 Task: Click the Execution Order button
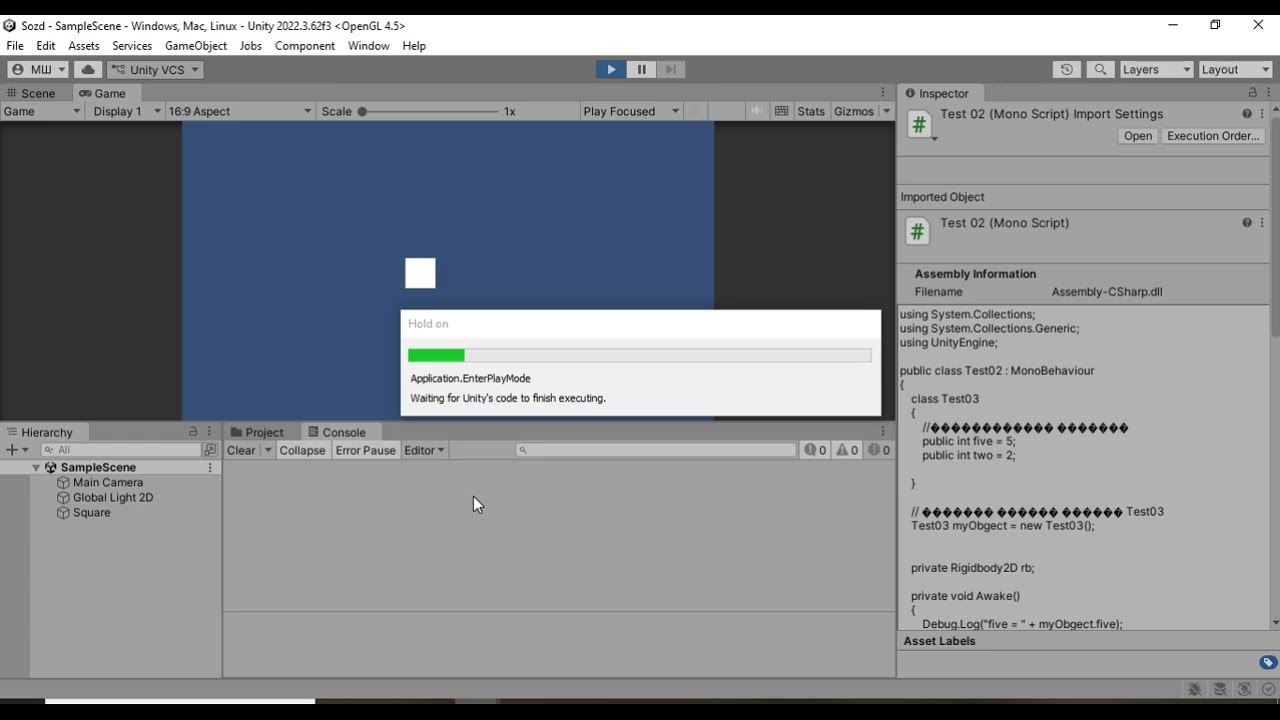coord(1213,136)
